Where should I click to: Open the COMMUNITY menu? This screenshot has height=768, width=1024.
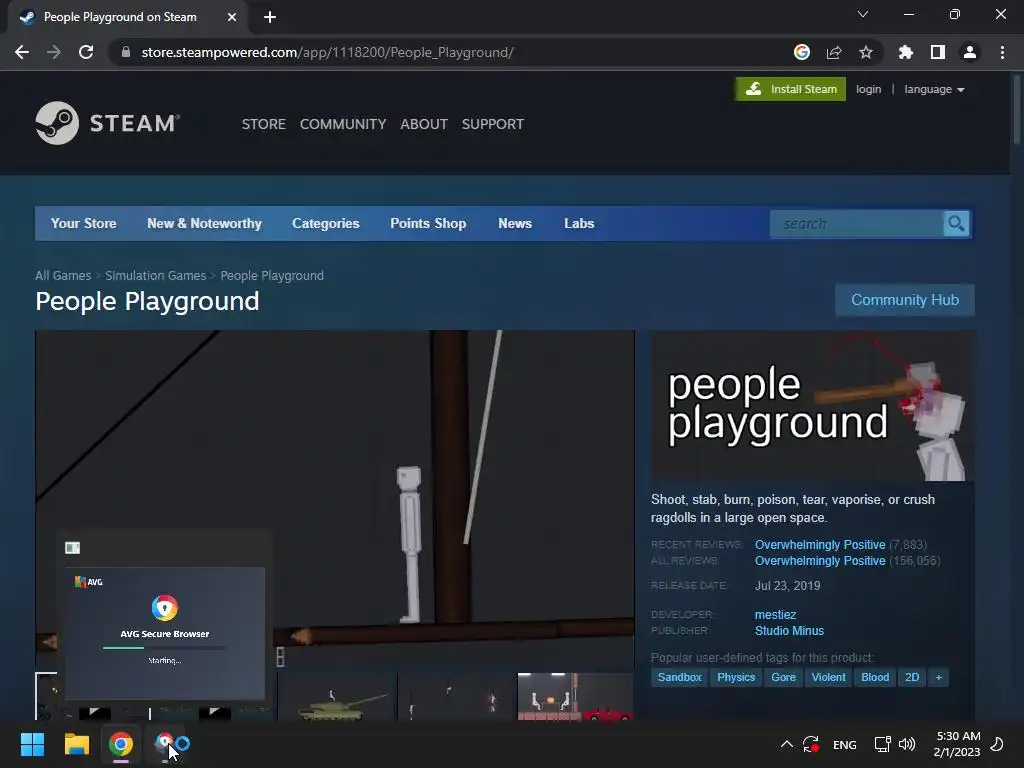(343, 124)
